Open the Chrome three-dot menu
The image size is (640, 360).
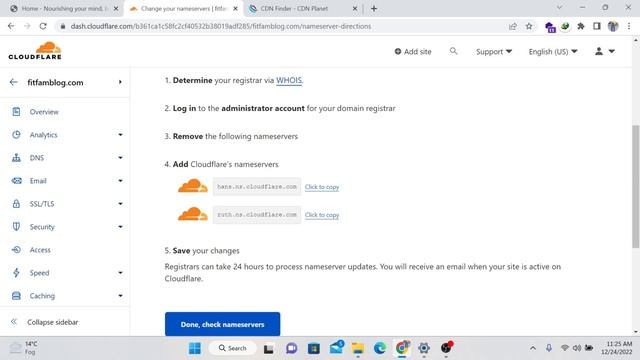pos(629,26)
